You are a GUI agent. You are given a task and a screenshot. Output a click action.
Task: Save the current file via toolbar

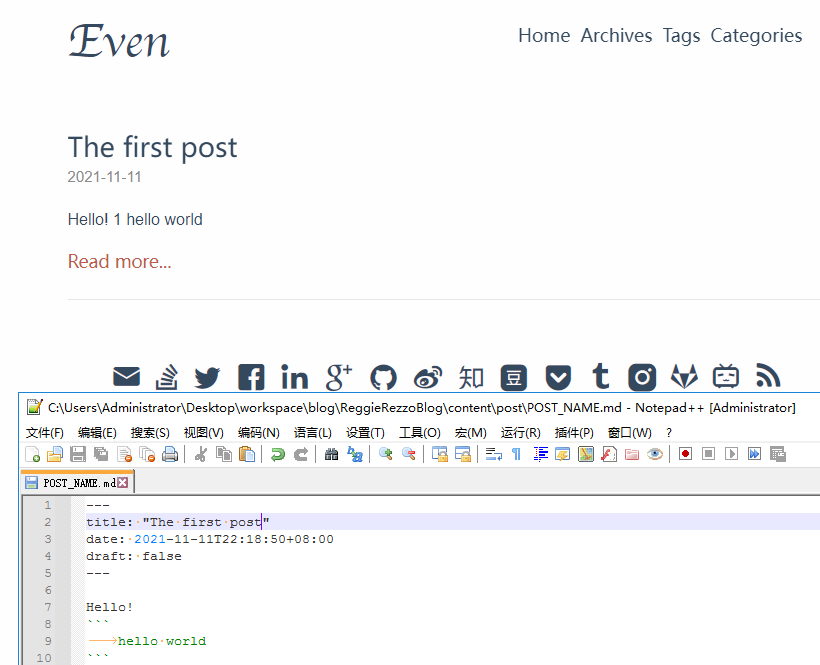tap(78, 454)
